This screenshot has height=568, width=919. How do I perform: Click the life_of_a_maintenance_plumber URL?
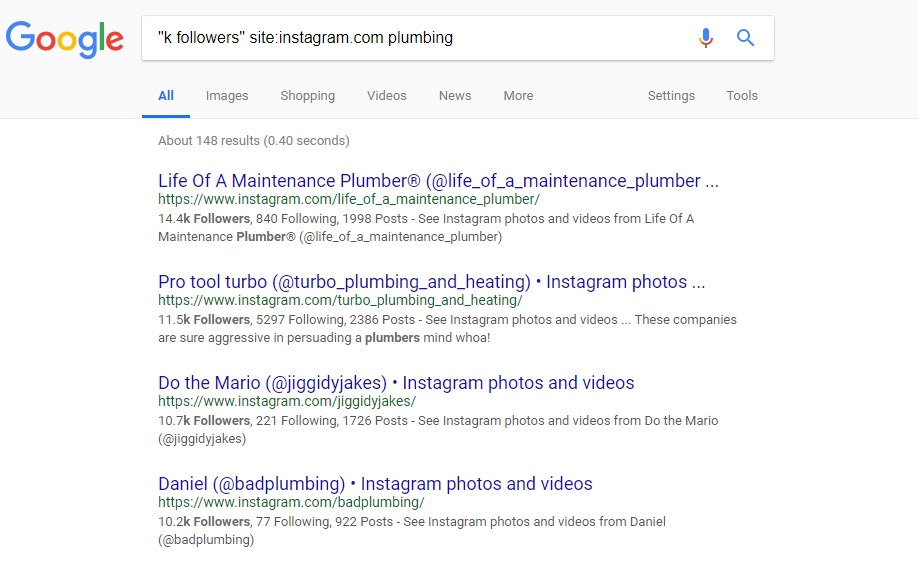point(349,199)
